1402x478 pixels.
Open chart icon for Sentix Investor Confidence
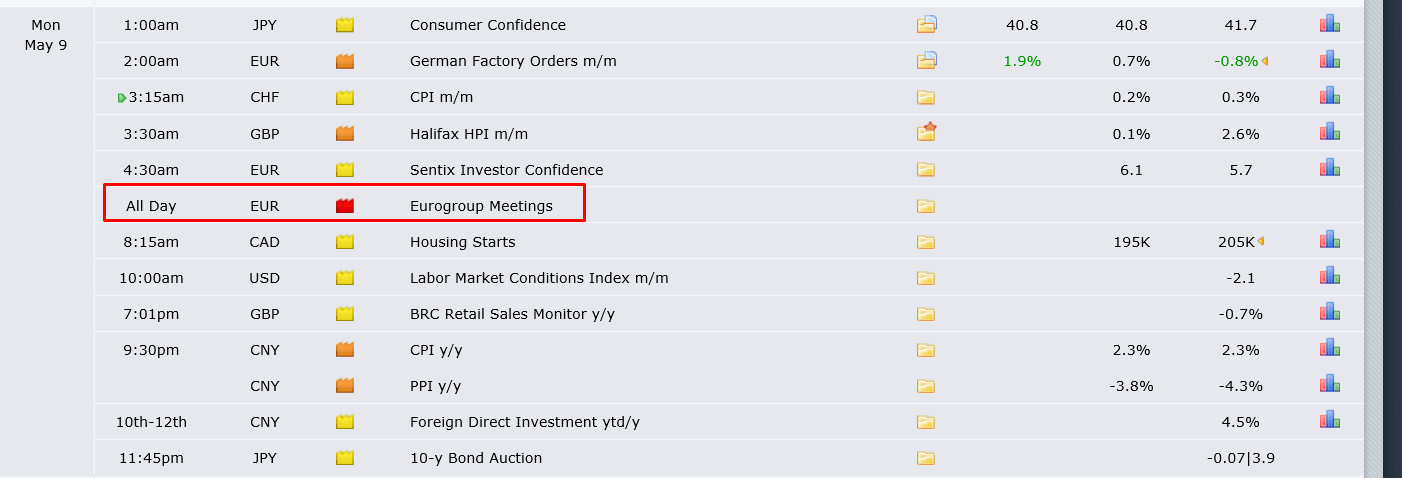click(1329, 169)
